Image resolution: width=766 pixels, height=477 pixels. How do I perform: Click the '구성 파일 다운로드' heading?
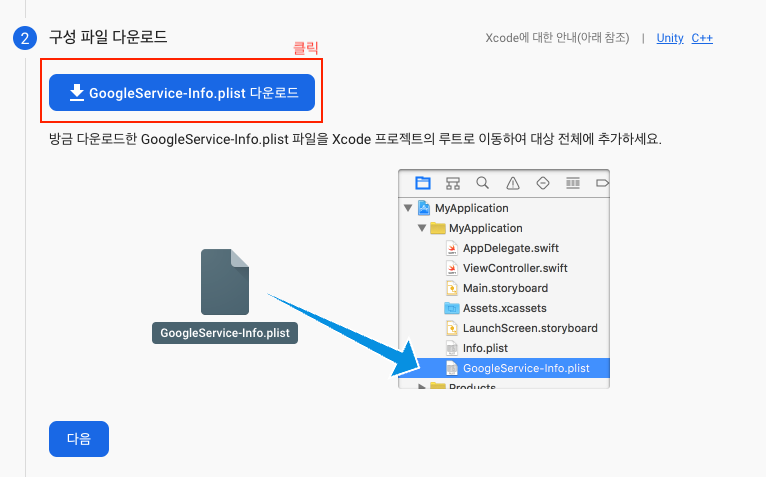click(108, 37)
